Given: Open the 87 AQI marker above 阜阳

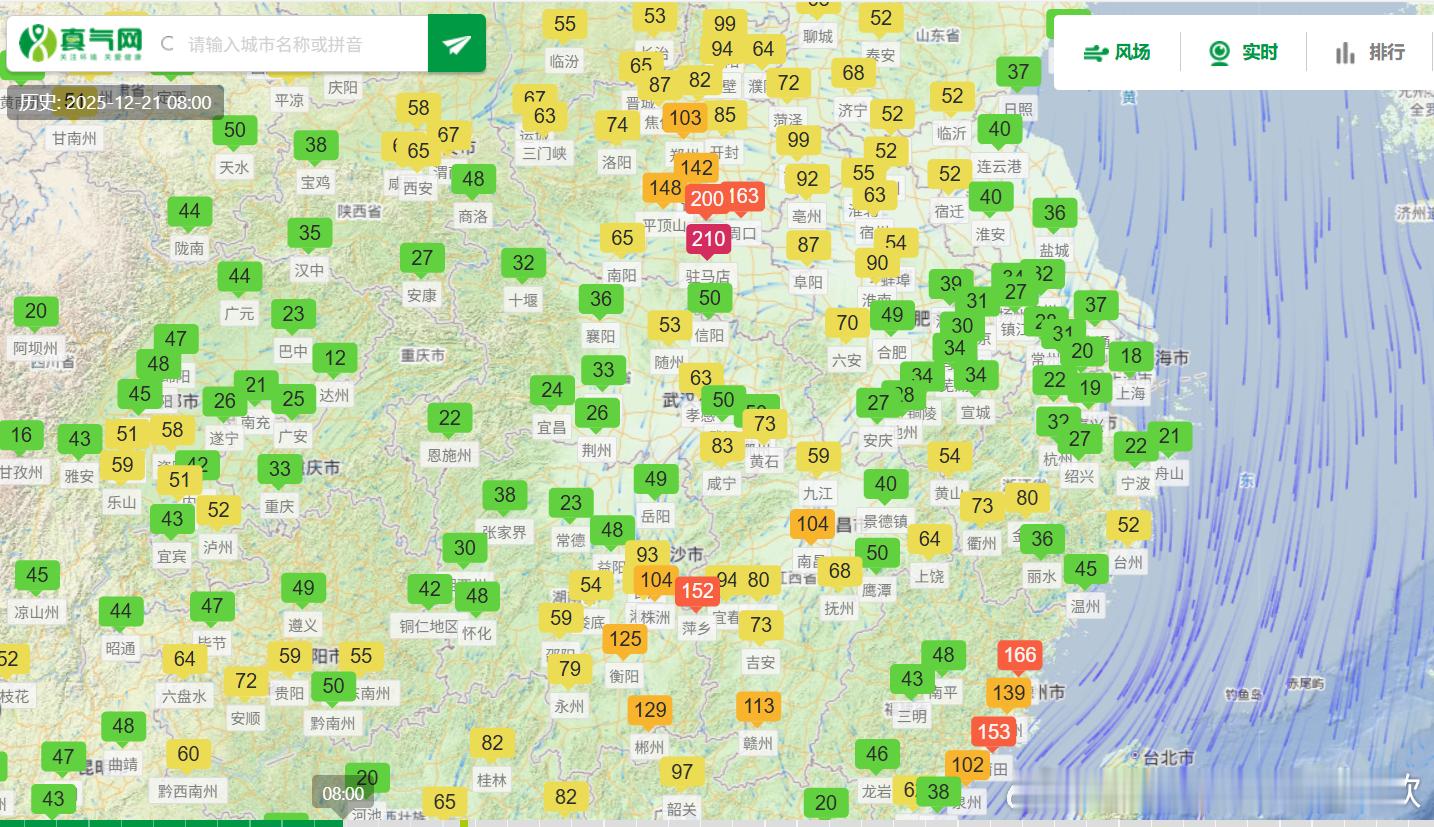Looking at the screenshot, I should click(x=808, y=245).
